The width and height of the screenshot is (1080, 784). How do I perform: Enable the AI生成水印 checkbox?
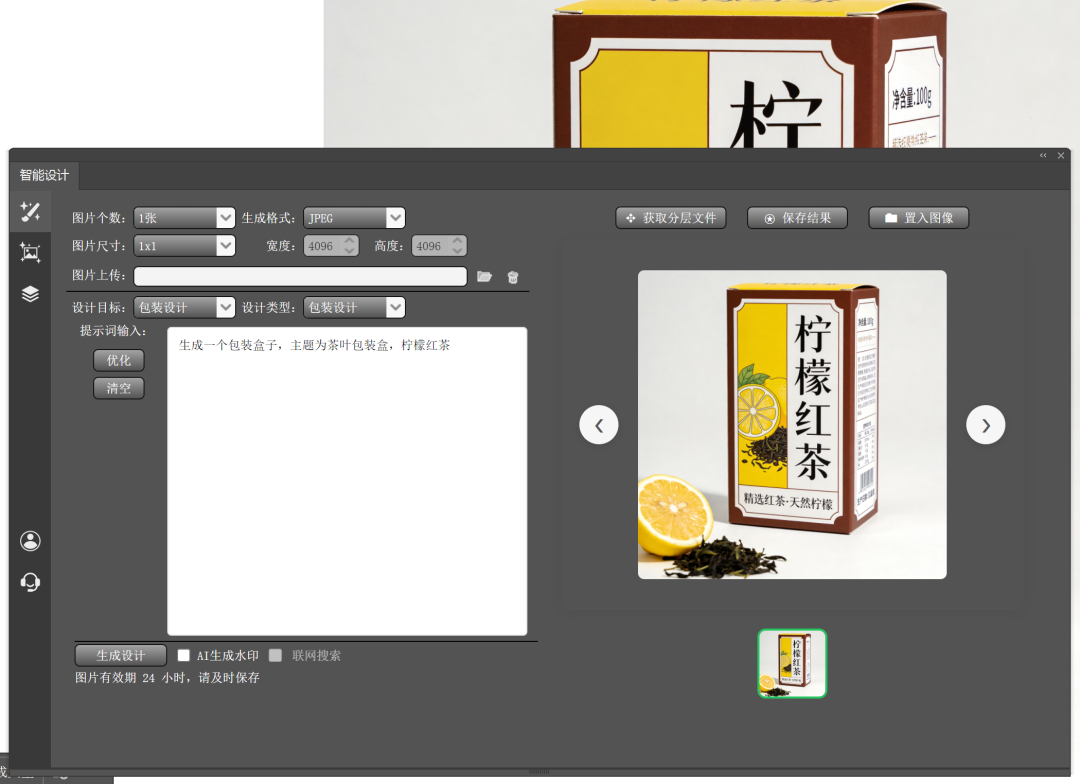[183, 655]
